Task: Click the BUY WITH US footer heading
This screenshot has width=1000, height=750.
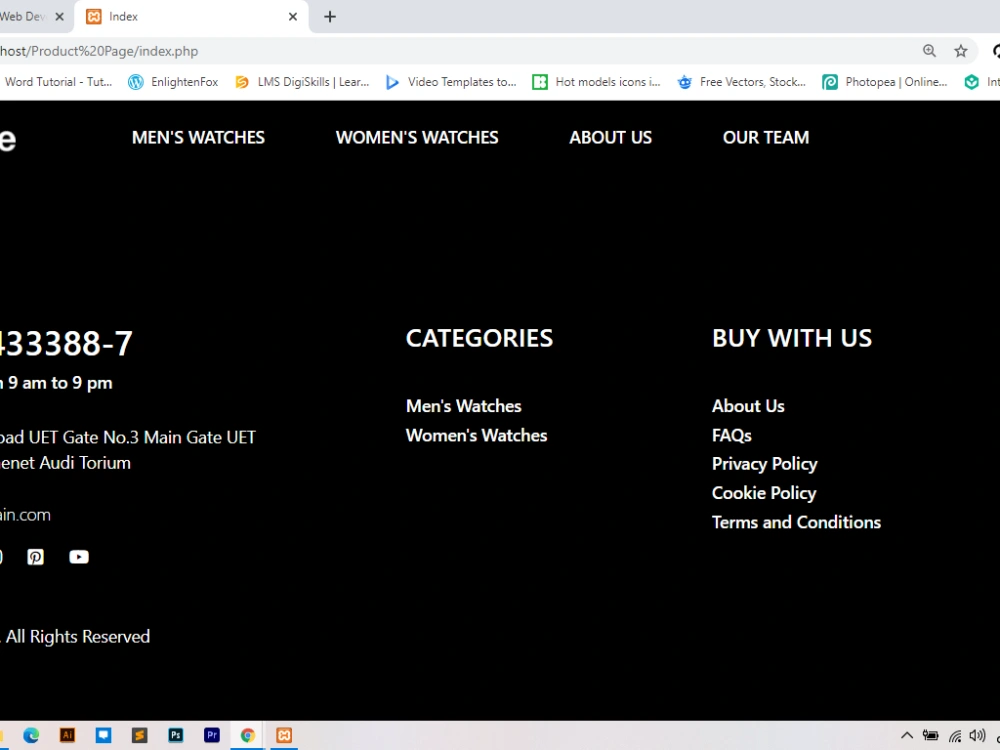Action: click(791, 339)
